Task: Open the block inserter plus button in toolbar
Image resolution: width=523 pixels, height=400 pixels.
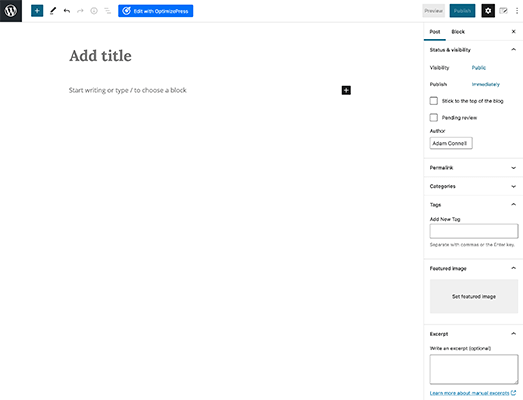Action: tap(37, 11)
